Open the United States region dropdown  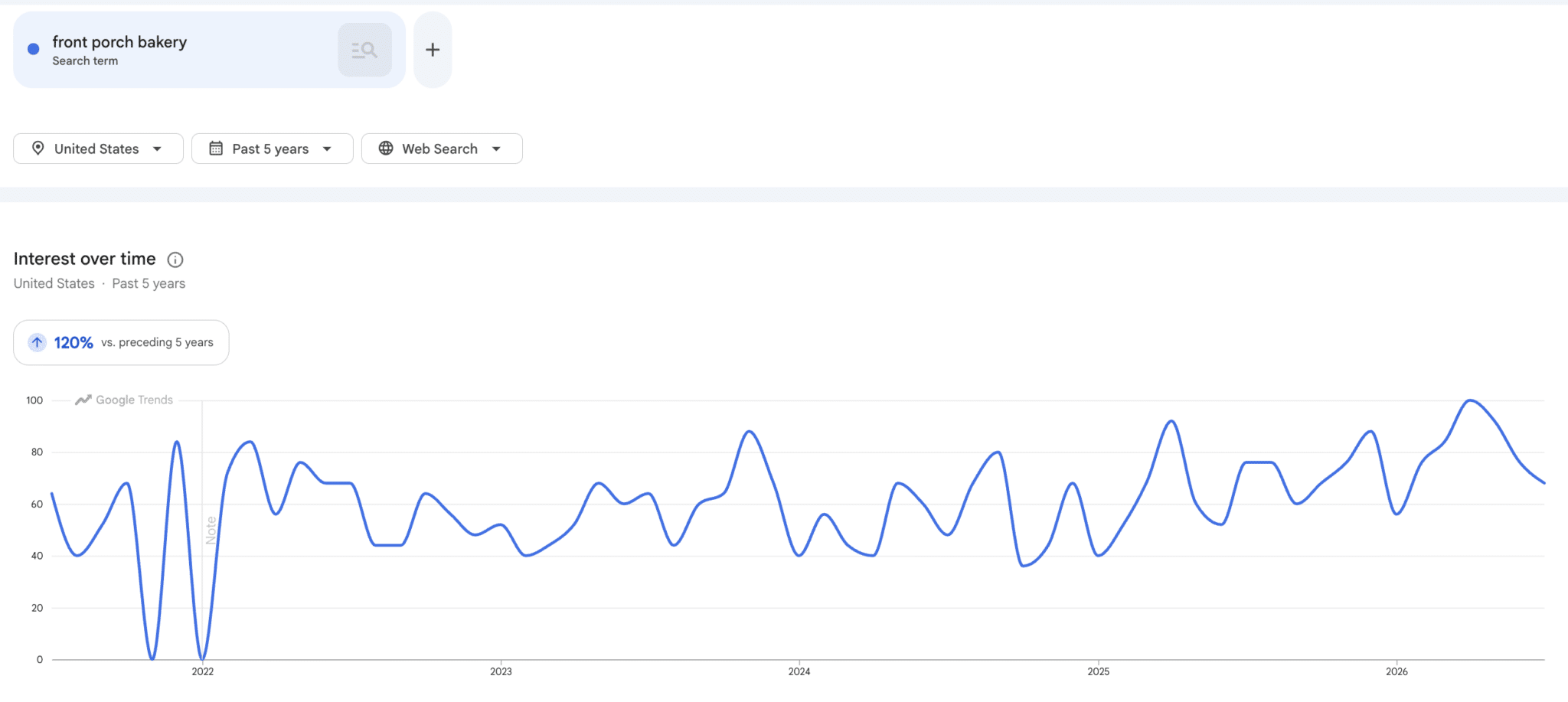(x=98, y=149)
